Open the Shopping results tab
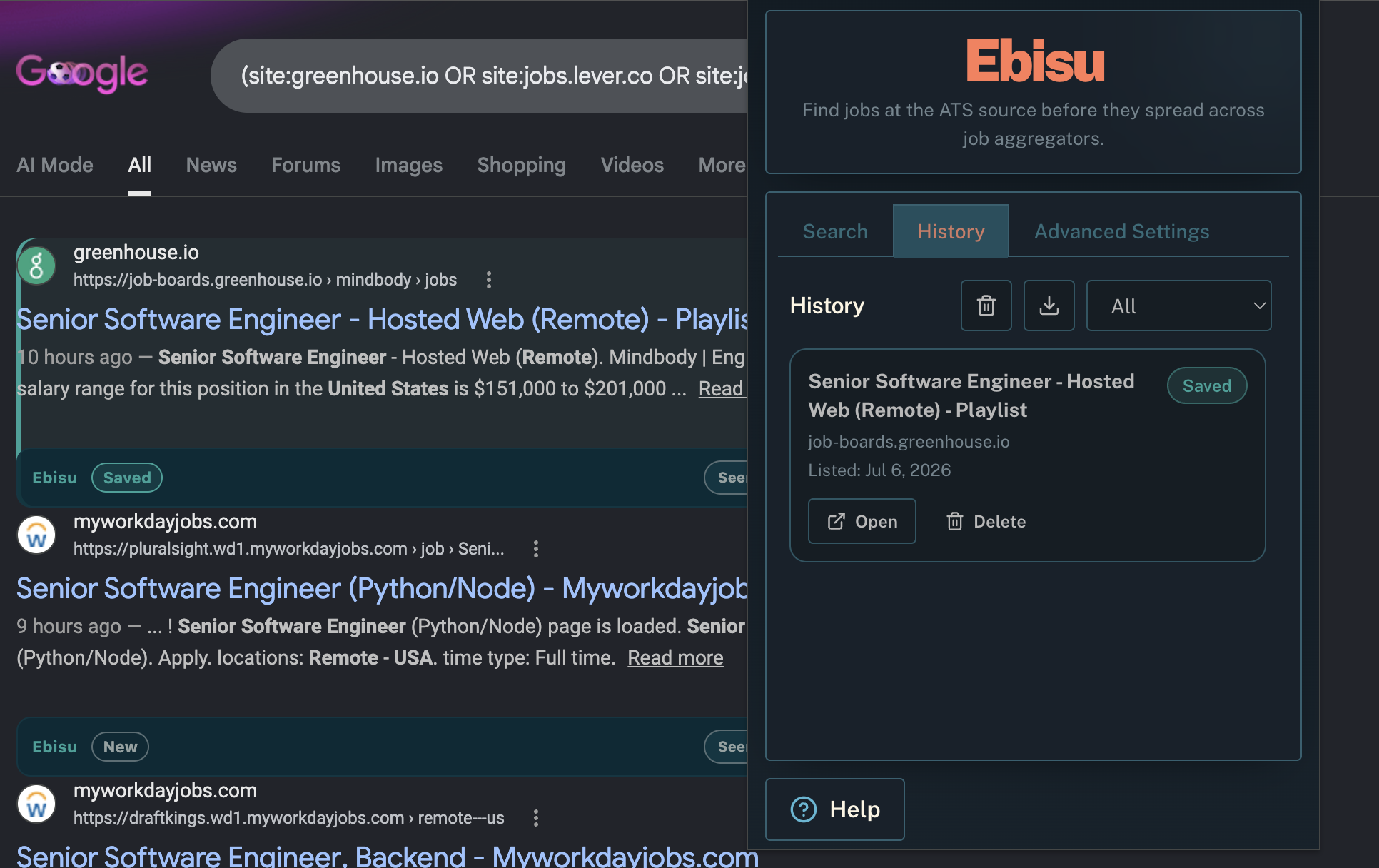The width and height of the screenshot is (1379, 868). click(x=522, y=165)
